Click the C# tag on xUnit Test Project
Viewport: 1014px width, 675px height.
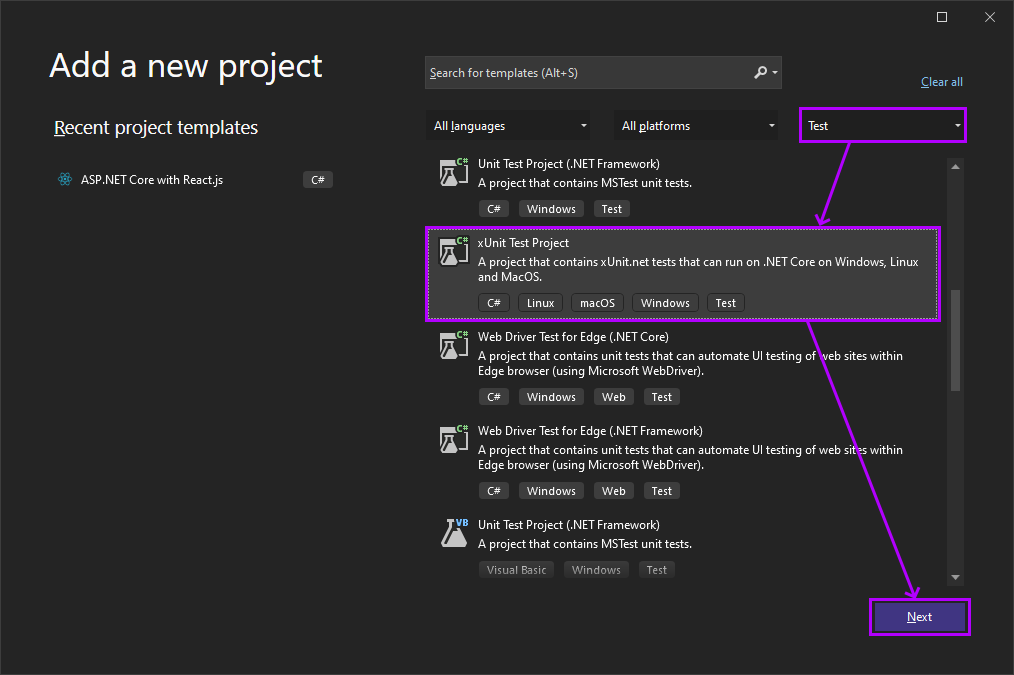[493, 303]
